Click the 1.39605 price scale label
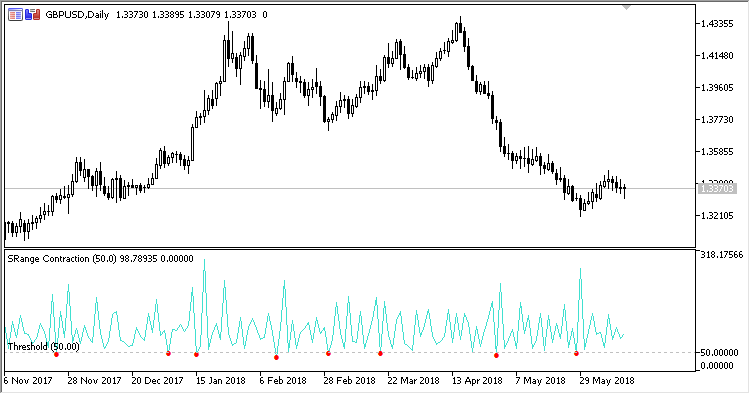 [717, 88]
